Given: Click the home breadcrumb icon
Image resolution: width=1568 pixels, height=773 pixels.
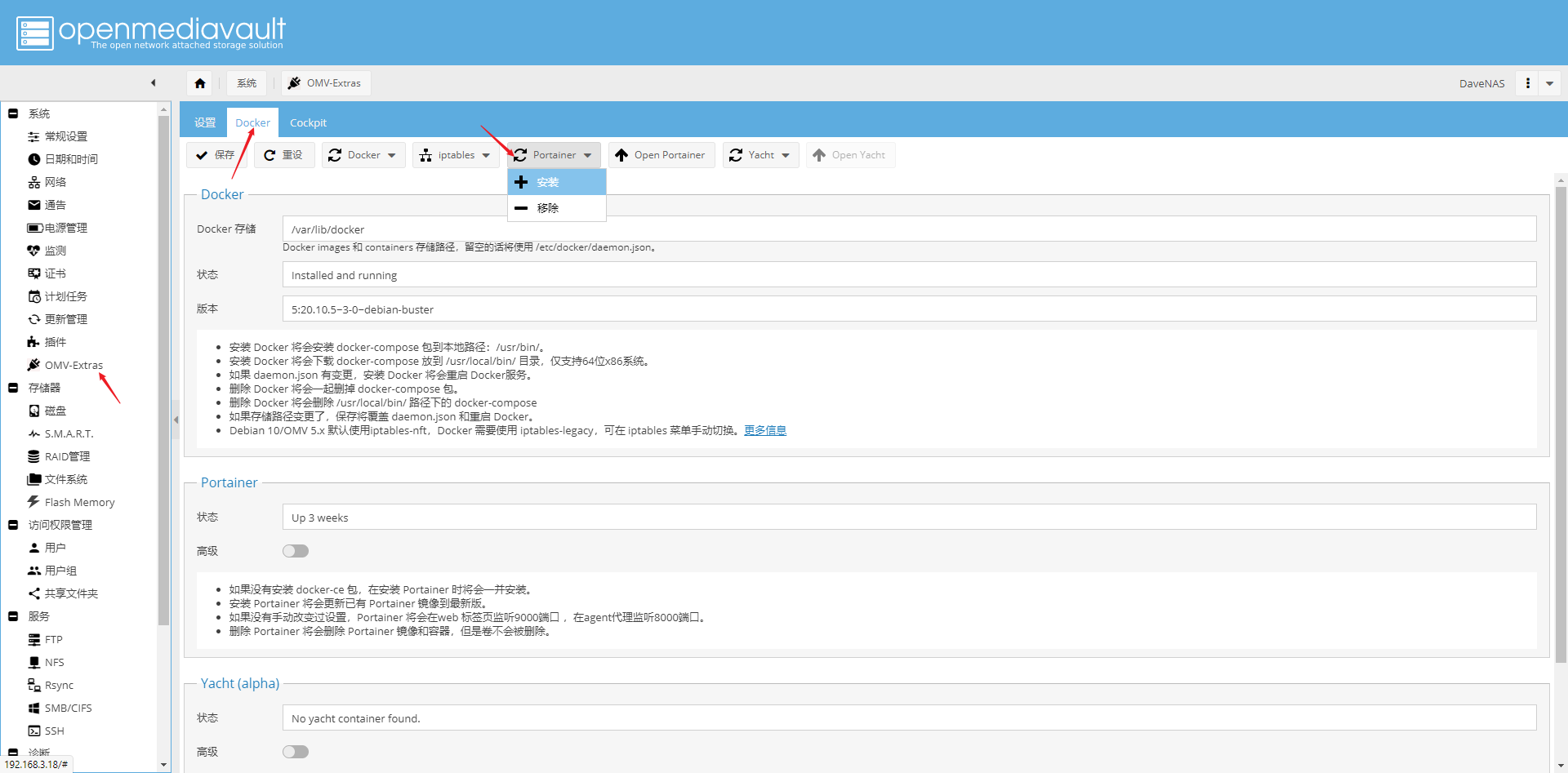Looking at the screenshot, I should (x=200, y=83).
